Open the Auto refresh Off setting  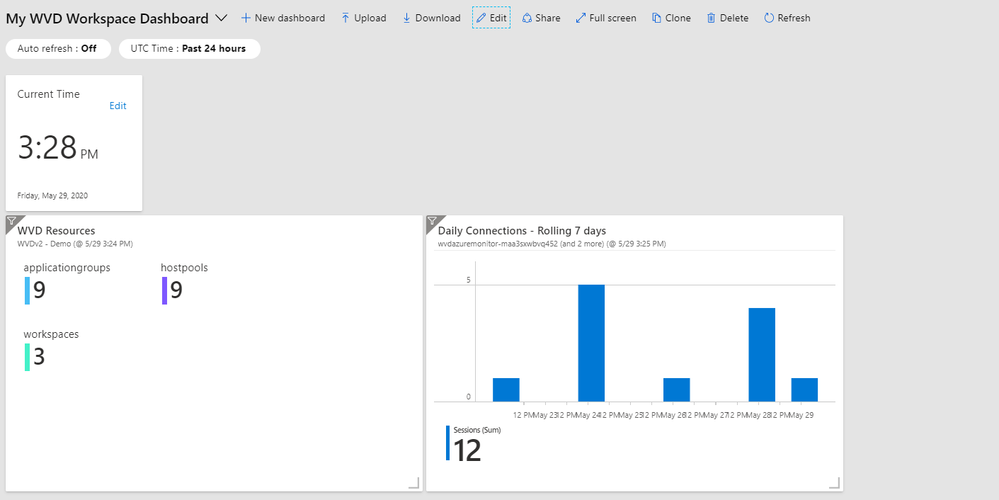click(x=58, y=49)
